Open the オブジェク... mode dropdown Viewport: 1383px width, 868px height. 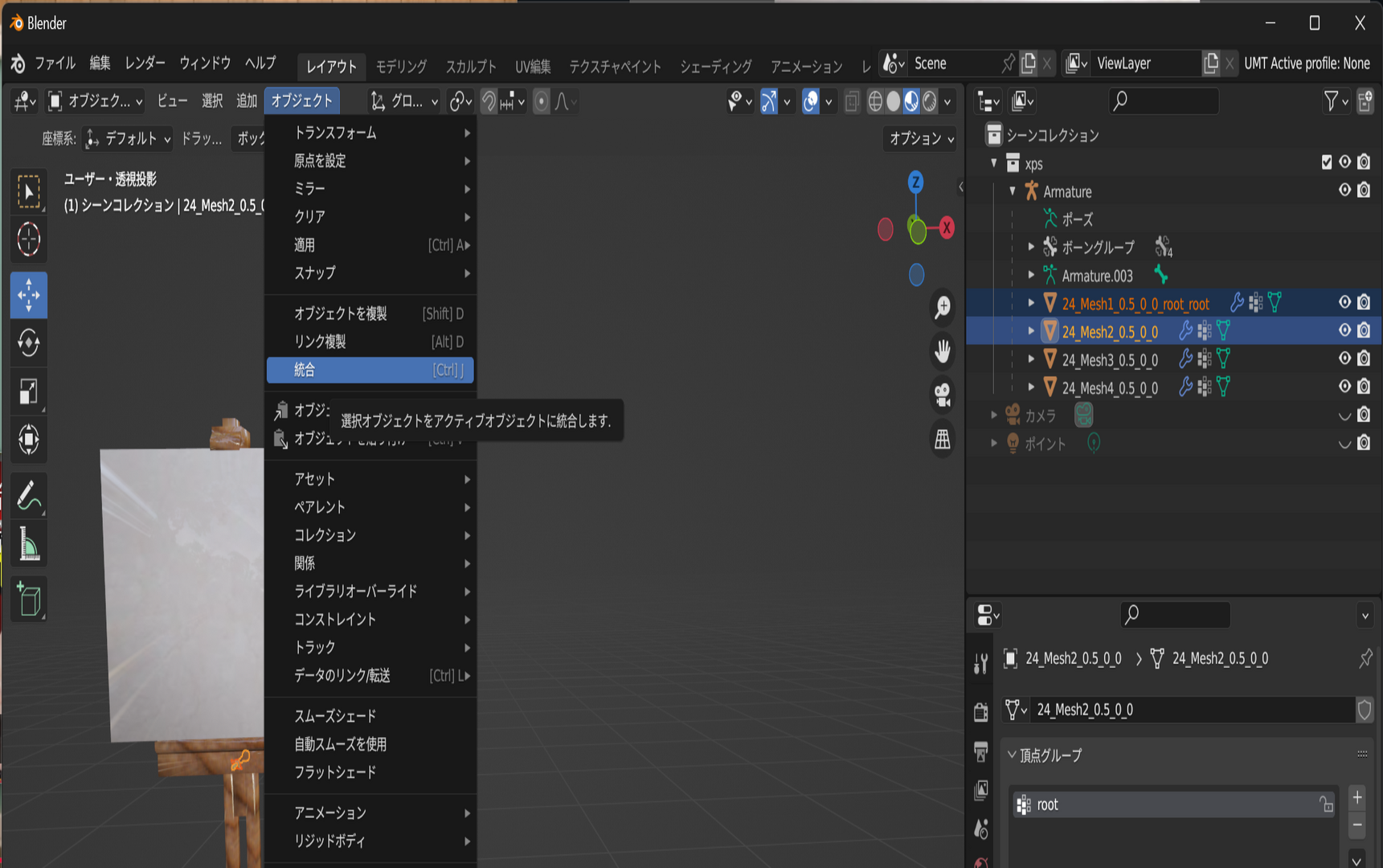(95, 101)
